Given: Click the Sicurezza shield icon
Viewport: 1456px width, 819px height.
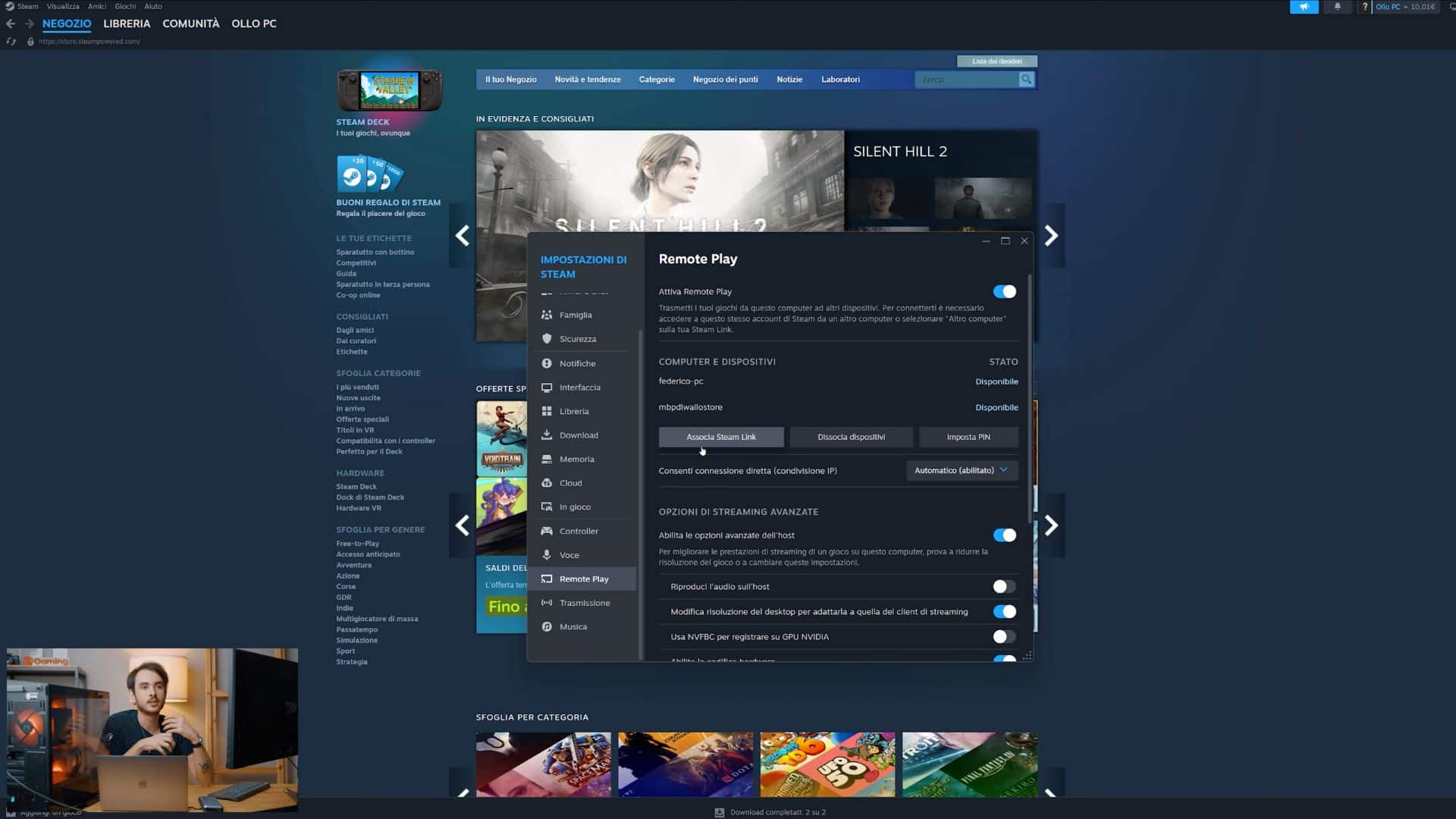Looking at the screenshot, I should [546, 339].
